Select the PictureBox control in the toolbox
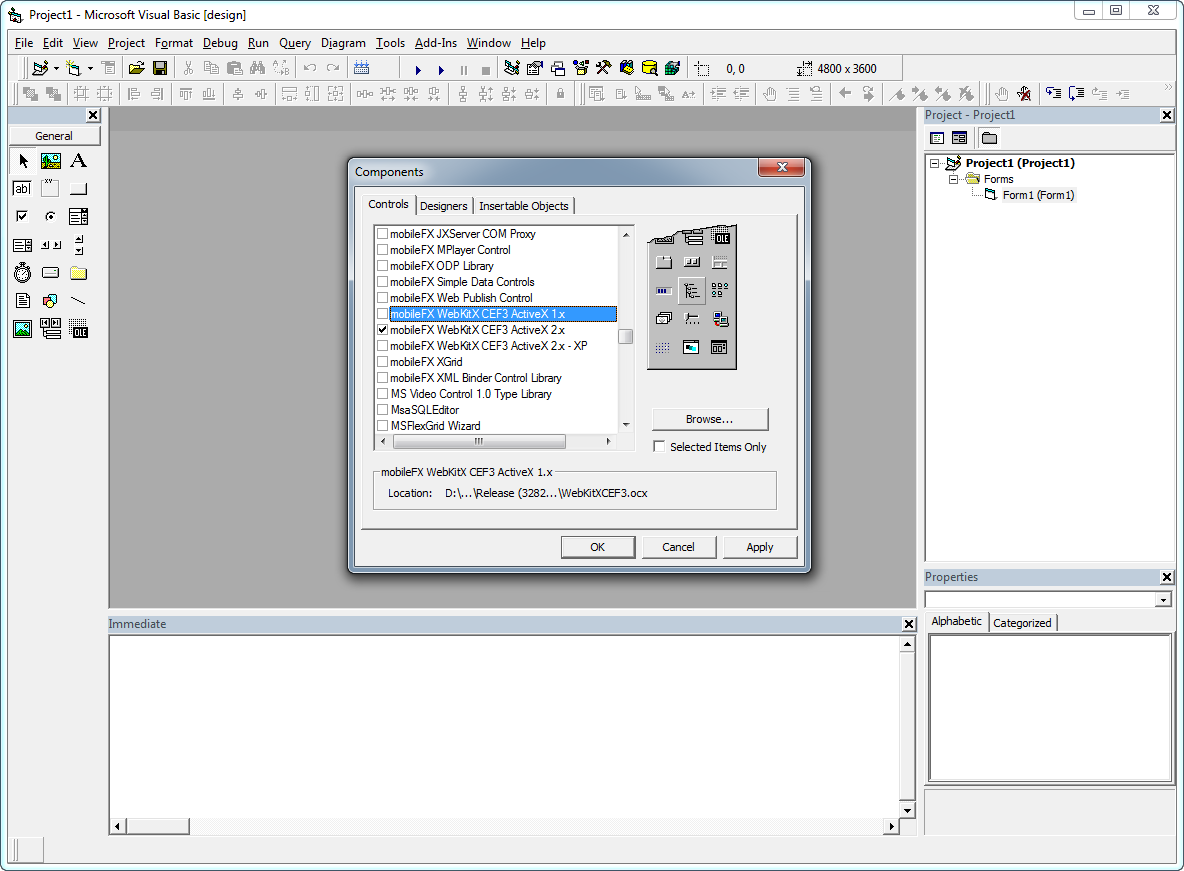1184x871 pixels. (51, 161)
